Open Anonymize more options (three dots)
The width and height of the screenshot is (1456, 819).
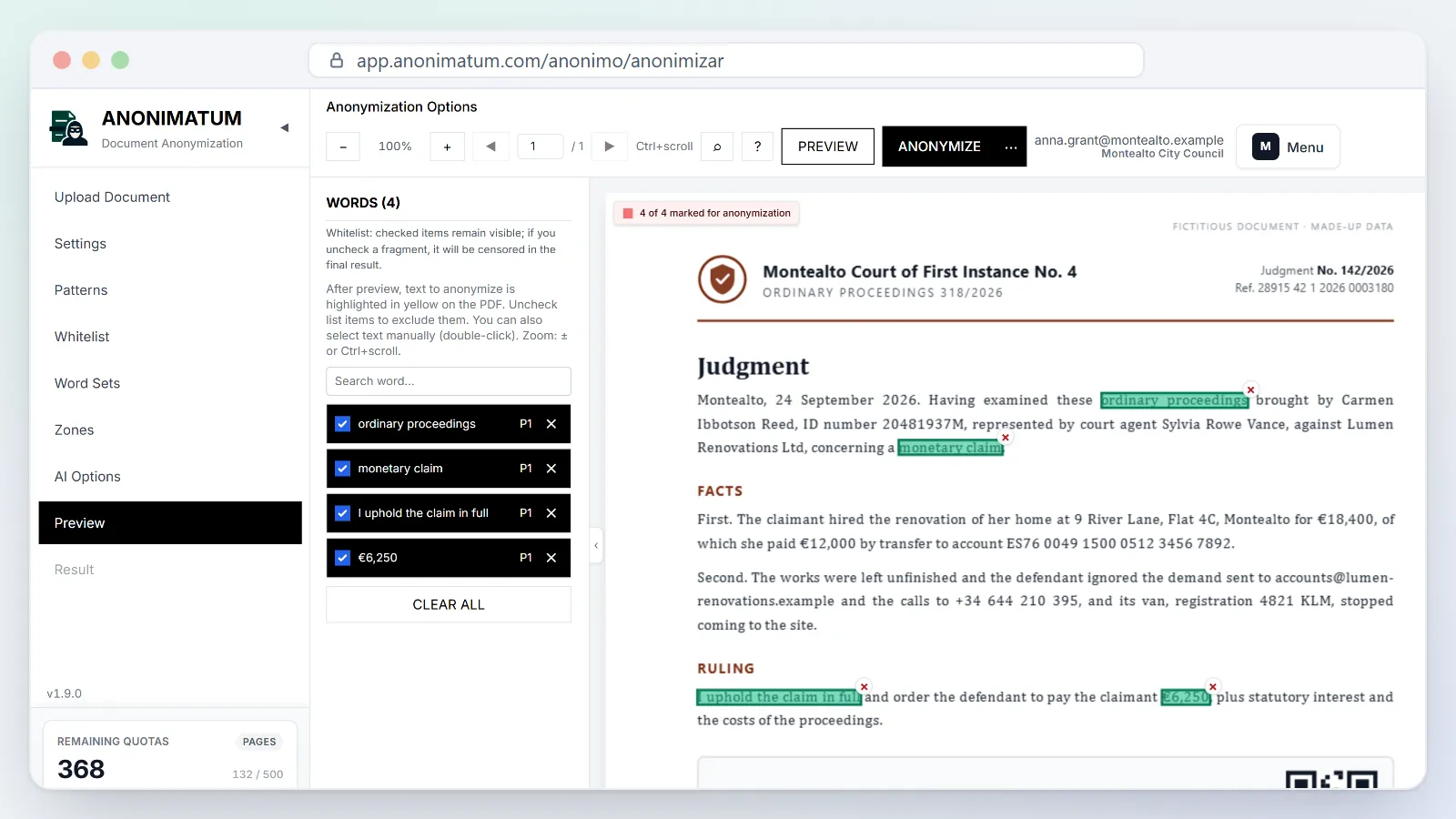[1011, 147]
